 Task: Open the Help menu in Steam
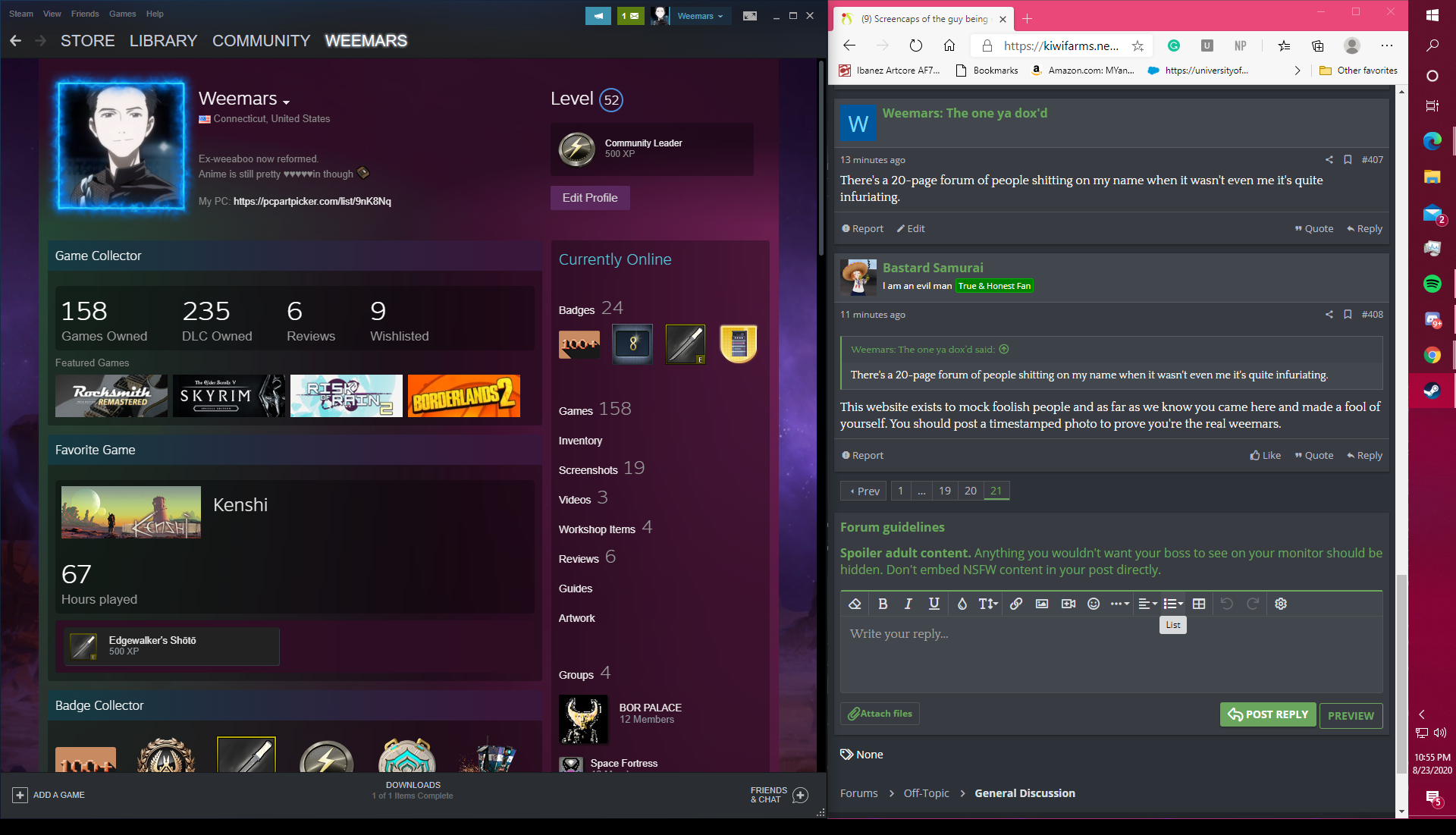(x=155, y=14)
